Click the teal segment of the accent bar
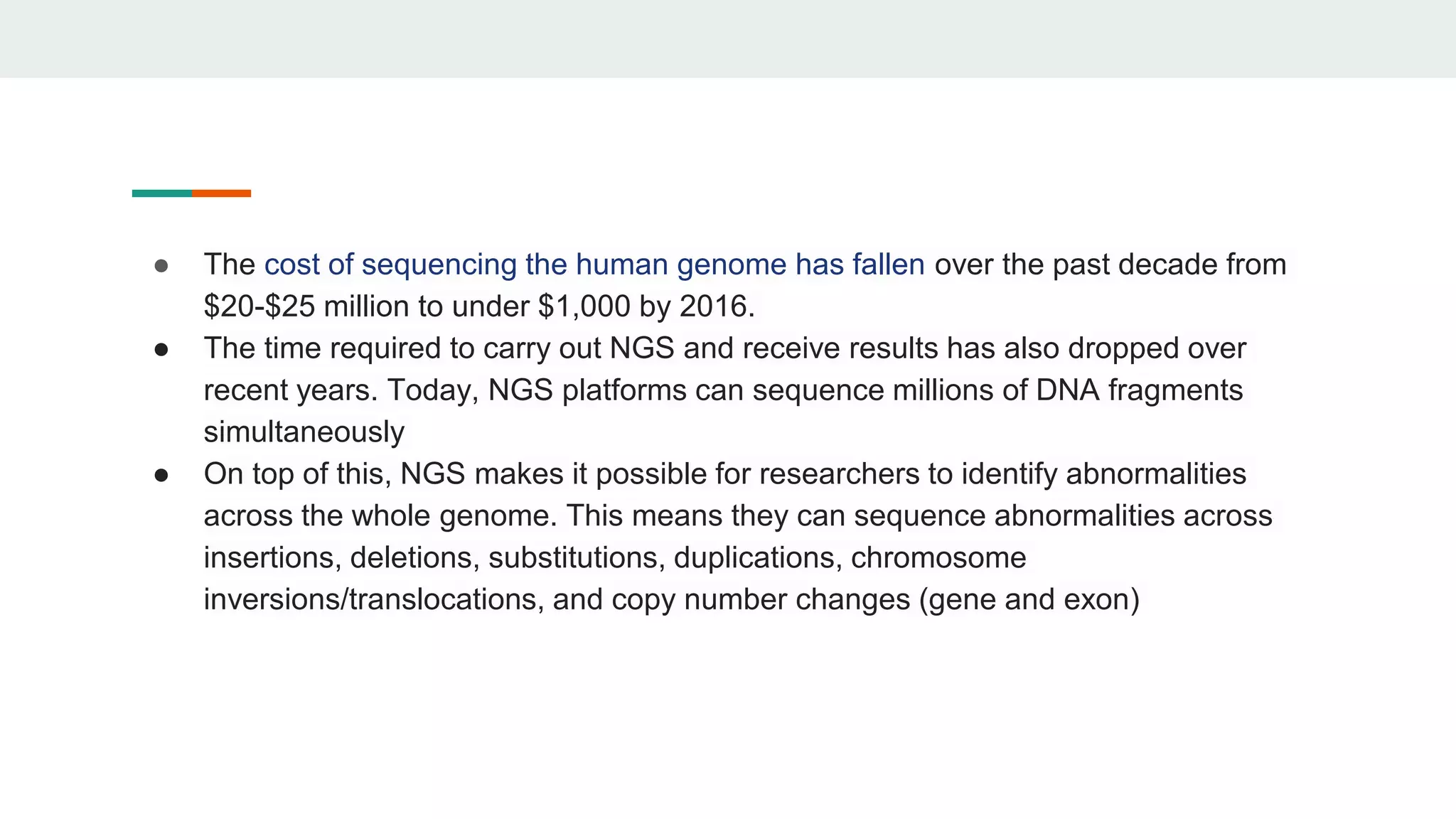The image size is (1456, 819). [x=161, y=193]
